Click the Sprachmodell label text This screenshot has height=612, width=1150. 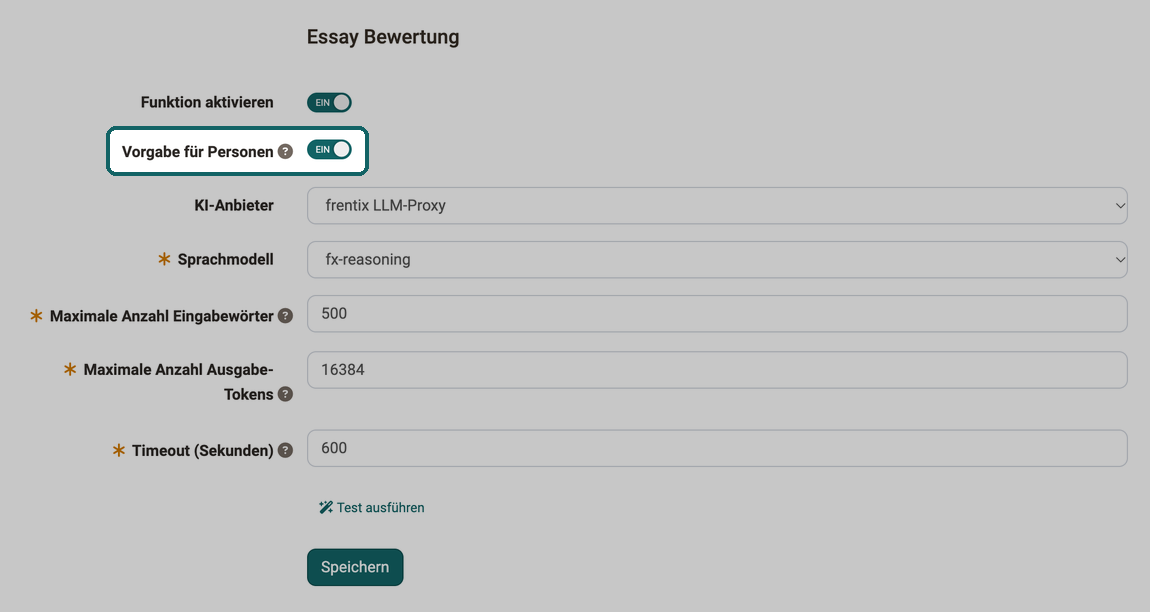(x=225, y=260)
